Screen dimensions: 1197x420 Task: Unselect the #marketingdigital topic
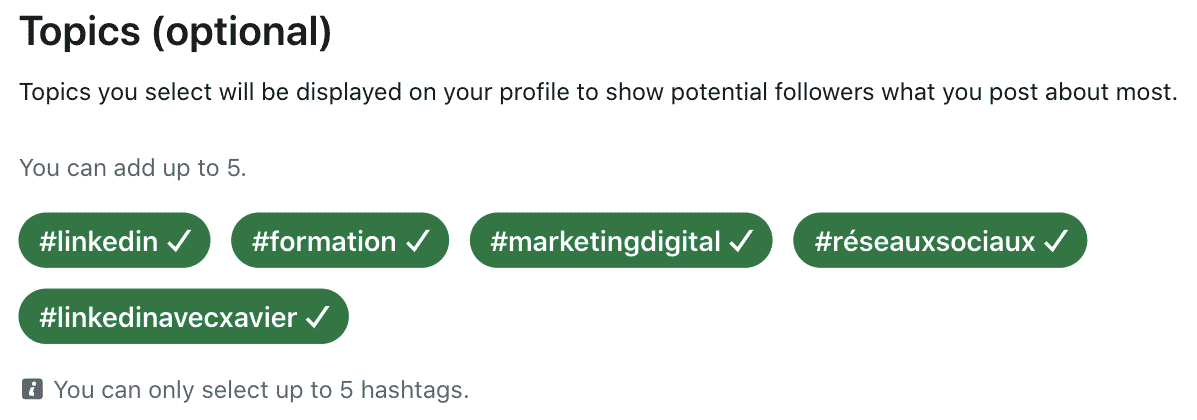pyautogui.click(x=621, y=241)
